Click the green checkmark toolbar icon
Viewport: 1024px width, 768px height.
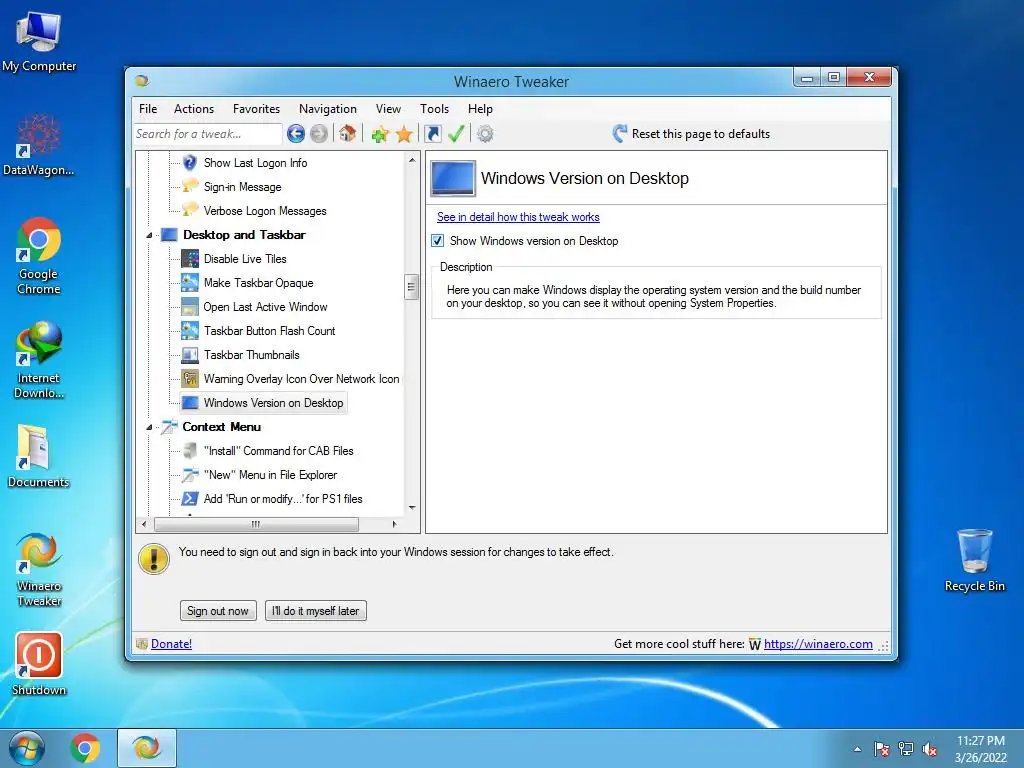point(456,134)
